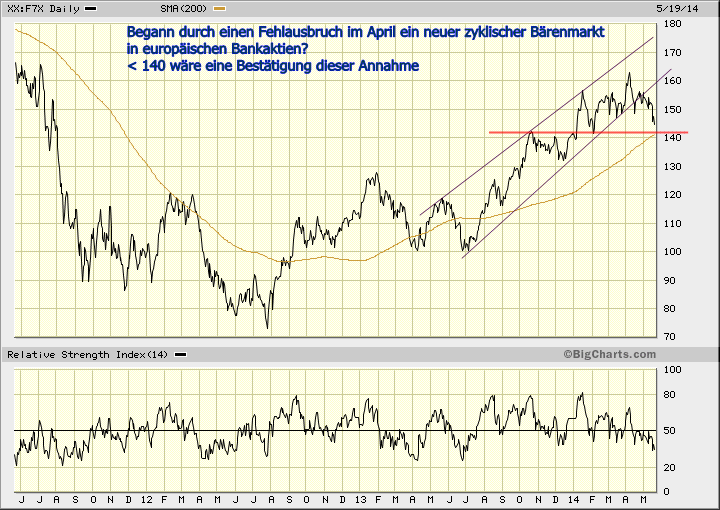Click the 70 price axis label
The width and height of the screenshot is (720, 510).
[670, 337]
